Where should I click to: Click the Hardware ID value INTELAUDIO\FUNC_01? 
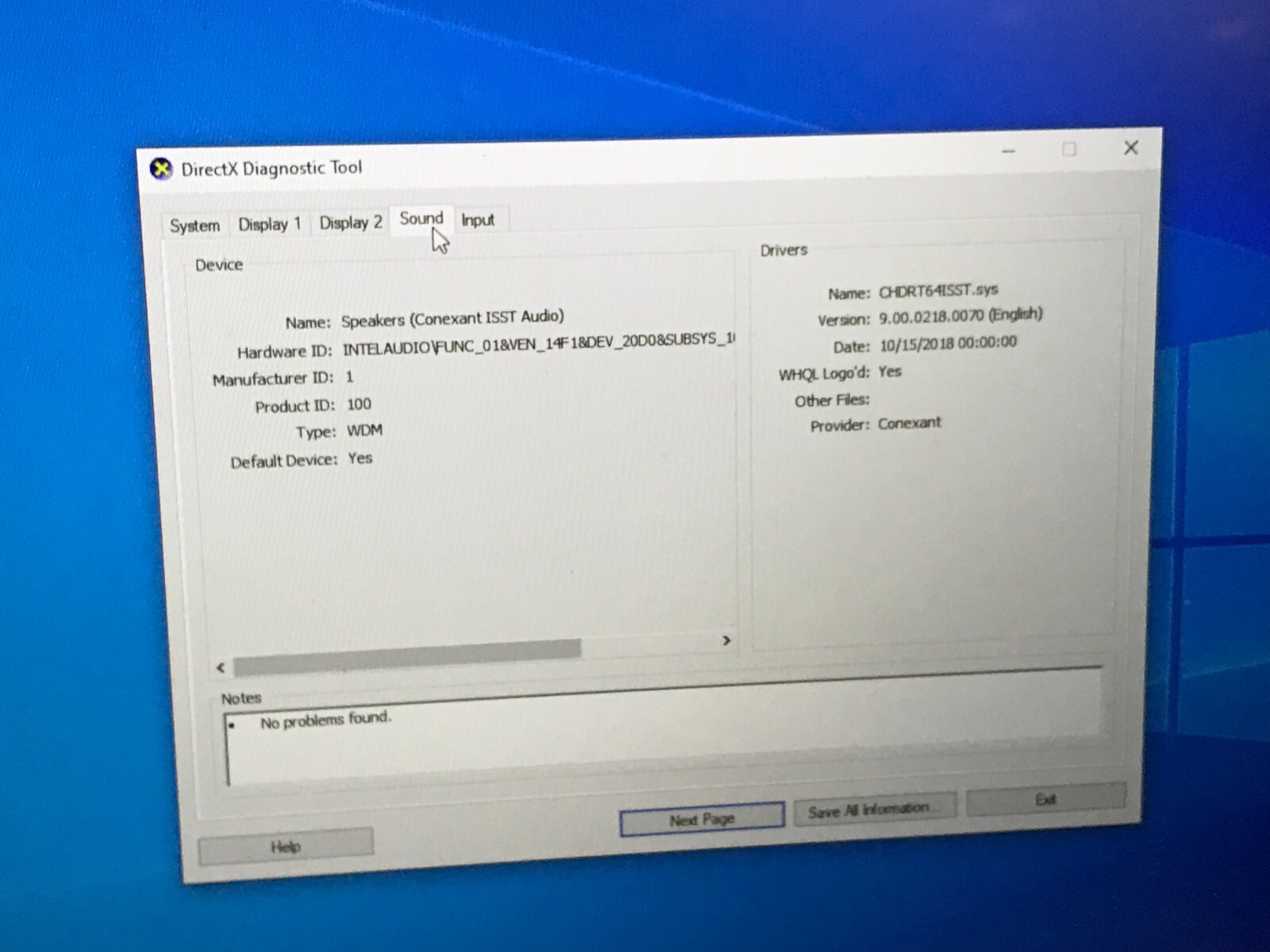[539, 344]
